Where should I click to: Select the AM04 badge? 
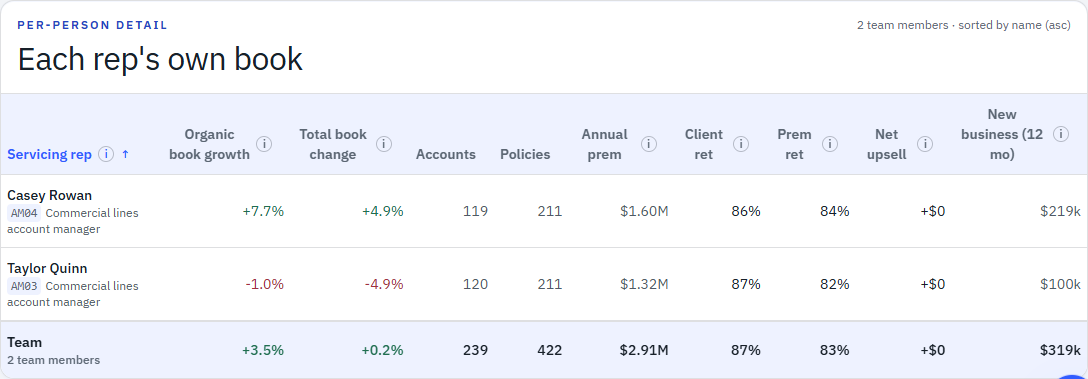pos(24,213)
